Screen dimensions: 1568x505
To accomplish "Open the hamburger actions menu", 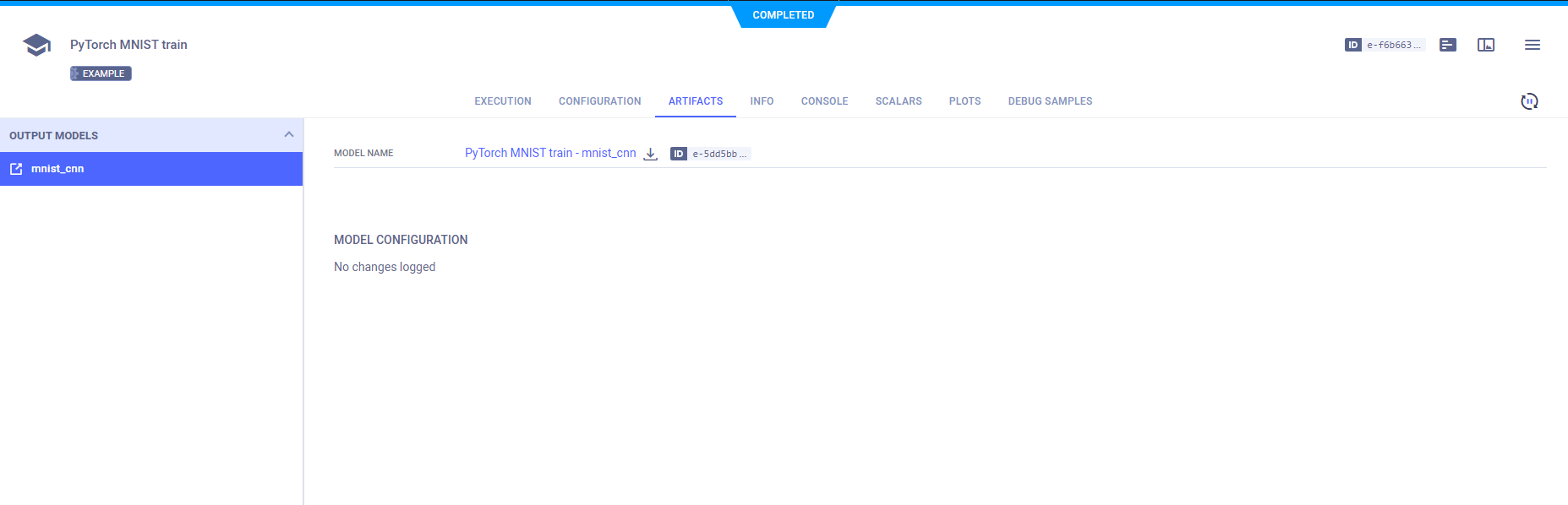I will coord(1532,45).
